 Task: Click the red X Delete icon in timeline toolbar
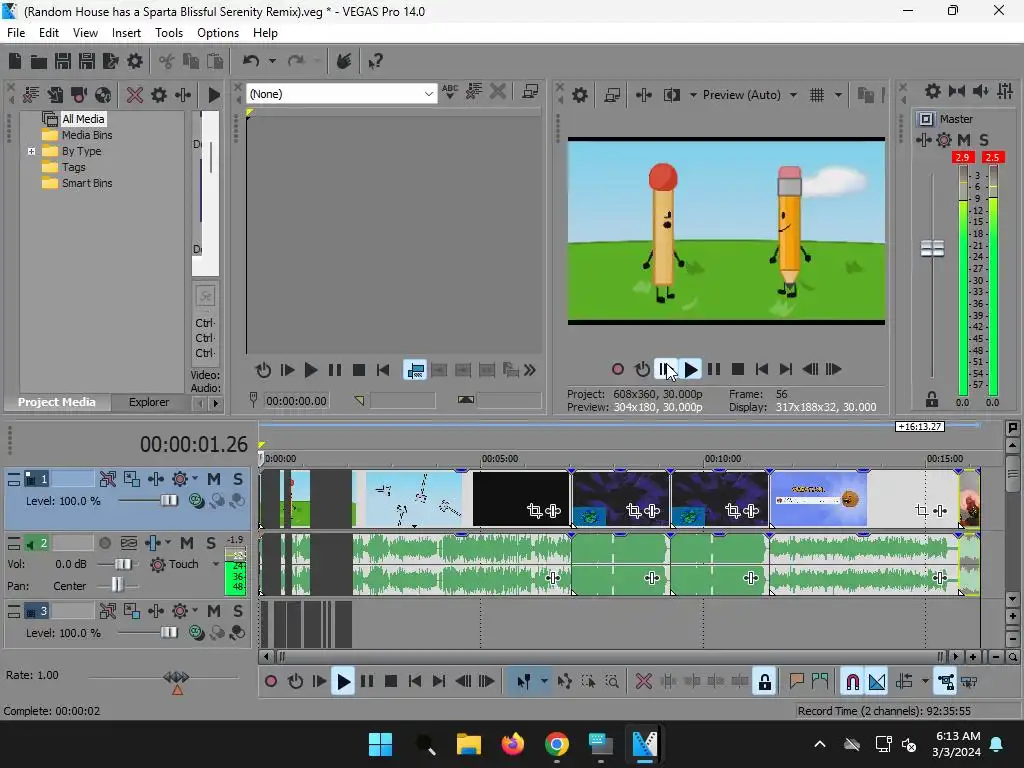click(643, 682)
